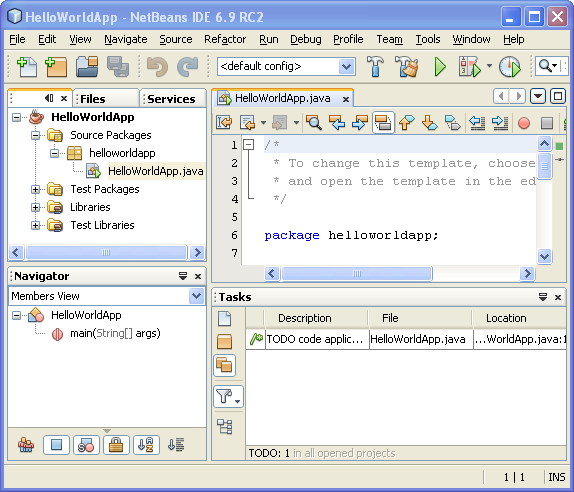Click the Profile Main Project clock icon
The image size is (574, 492).
[x=510, y=67]
